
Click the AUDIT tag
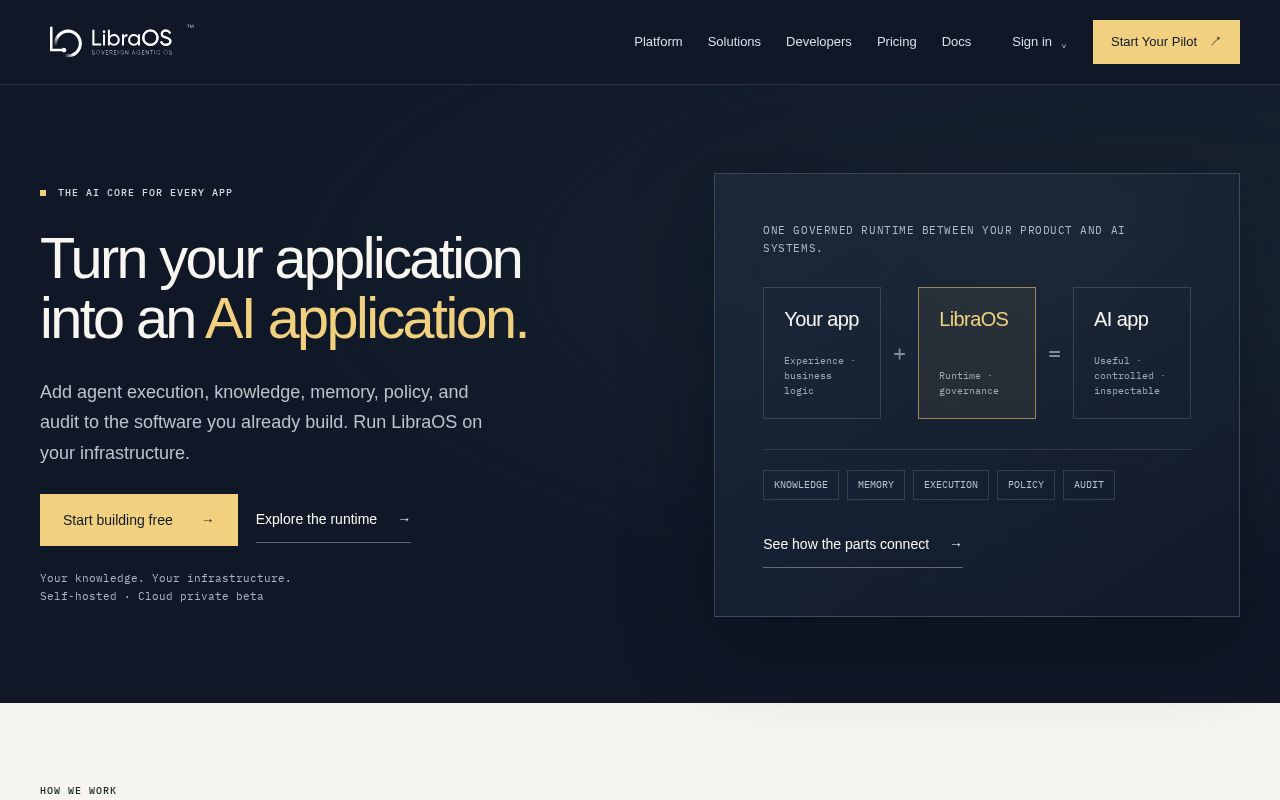pos(1089,485)
